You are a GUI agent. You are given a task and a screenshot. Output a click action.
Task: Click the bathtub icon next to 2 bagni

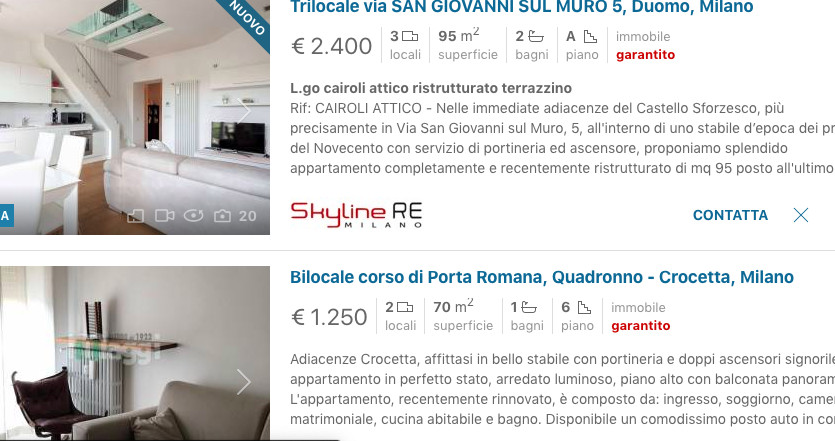(536, 37)
